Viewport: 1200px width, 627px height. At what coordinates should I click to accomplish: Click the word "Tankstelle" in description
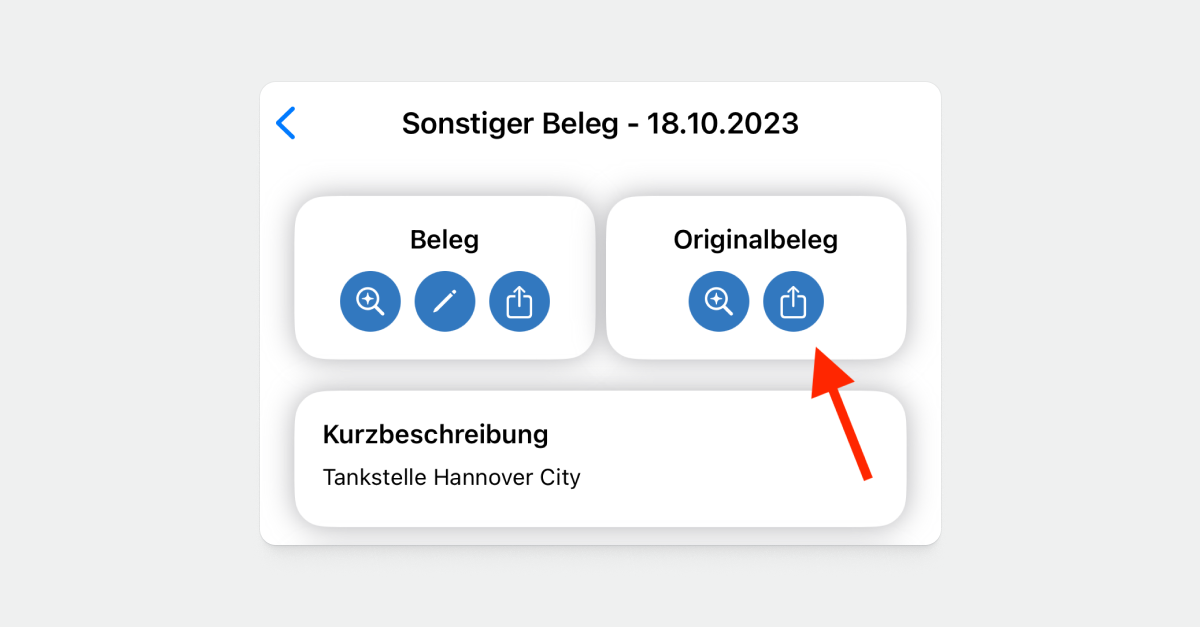click(375, 477)
